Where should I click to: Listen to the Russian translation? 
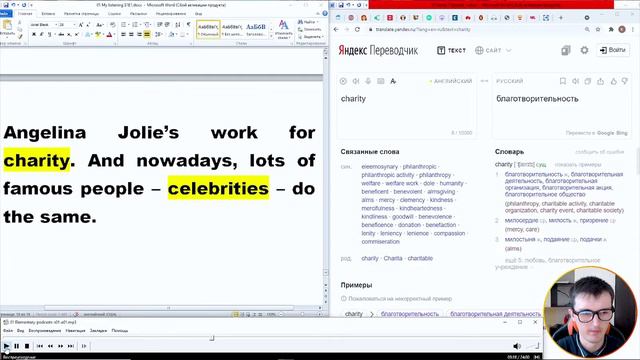point(576,81)
